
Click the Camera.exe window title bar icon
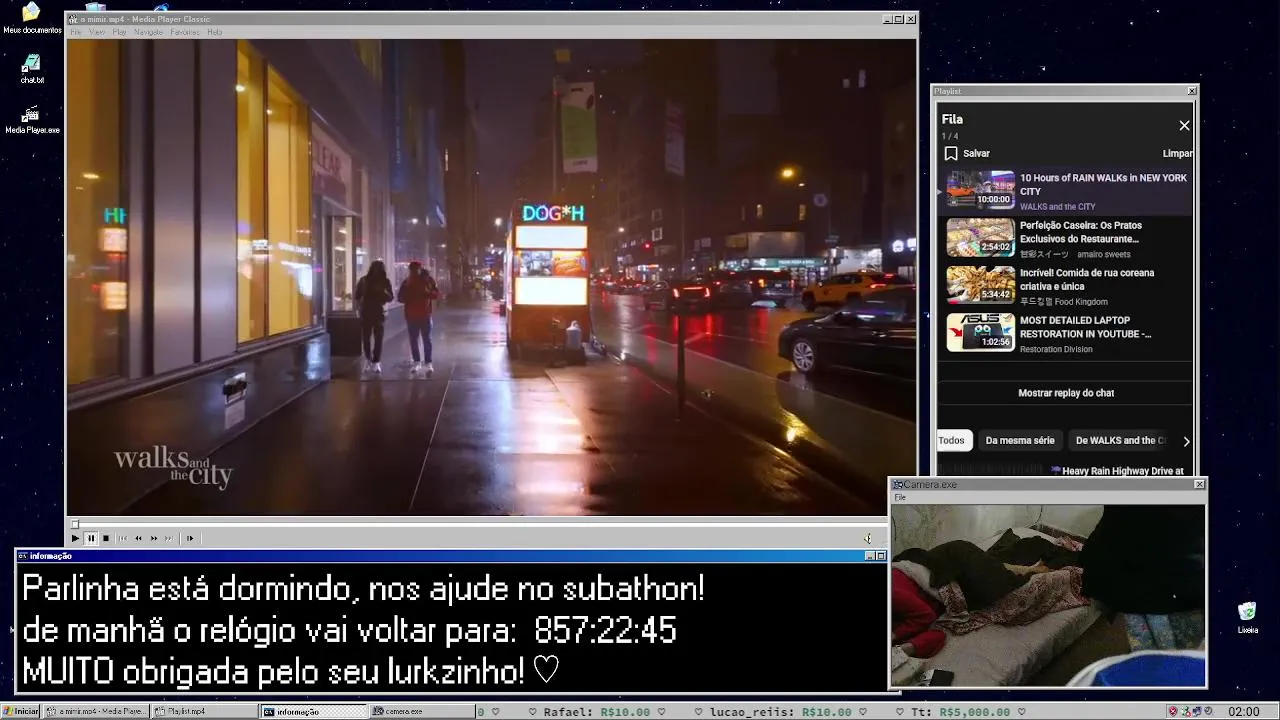897,484
